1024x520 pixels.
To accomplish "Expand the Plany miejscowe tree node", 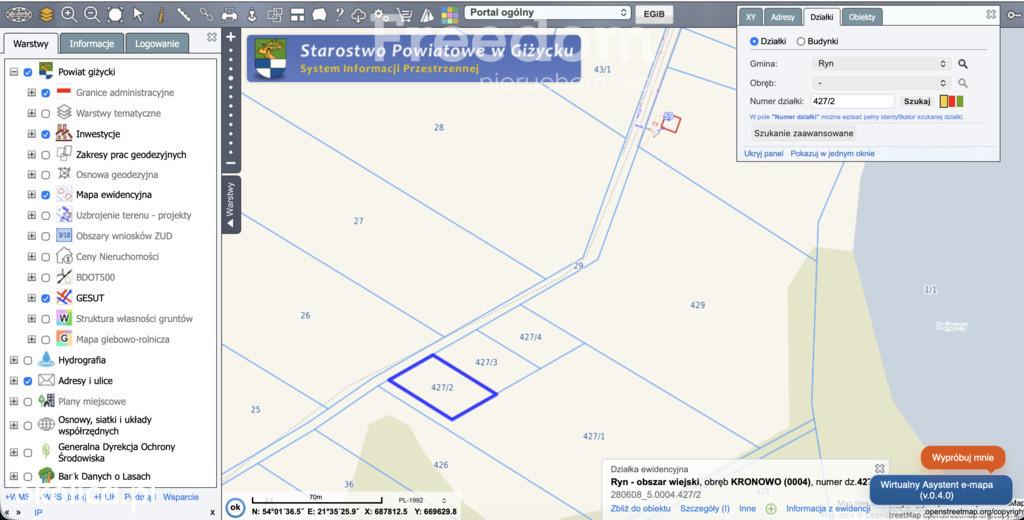I will pos(14,401).
